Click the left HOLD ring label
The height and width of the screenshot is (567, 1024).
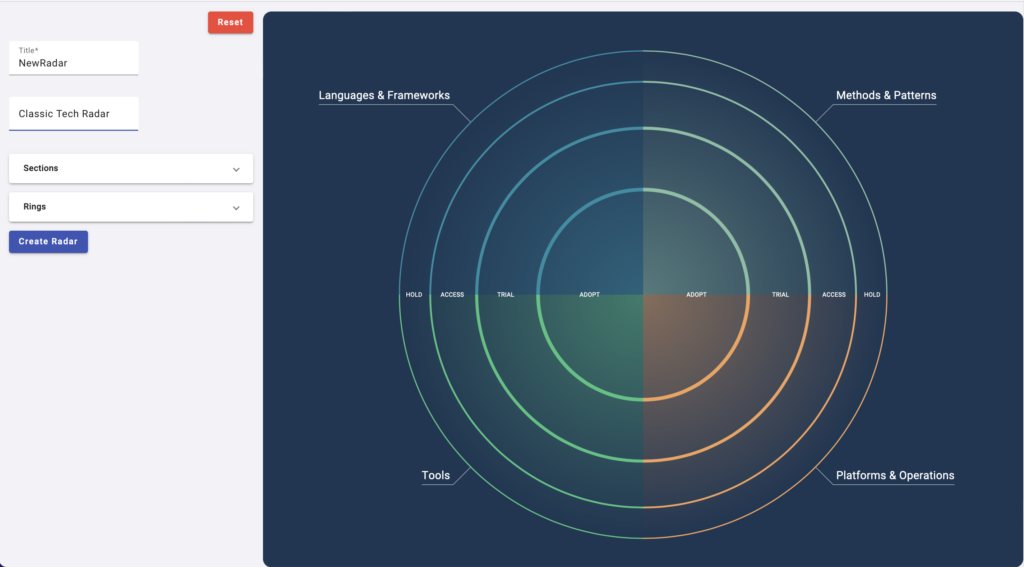[413, 295]
